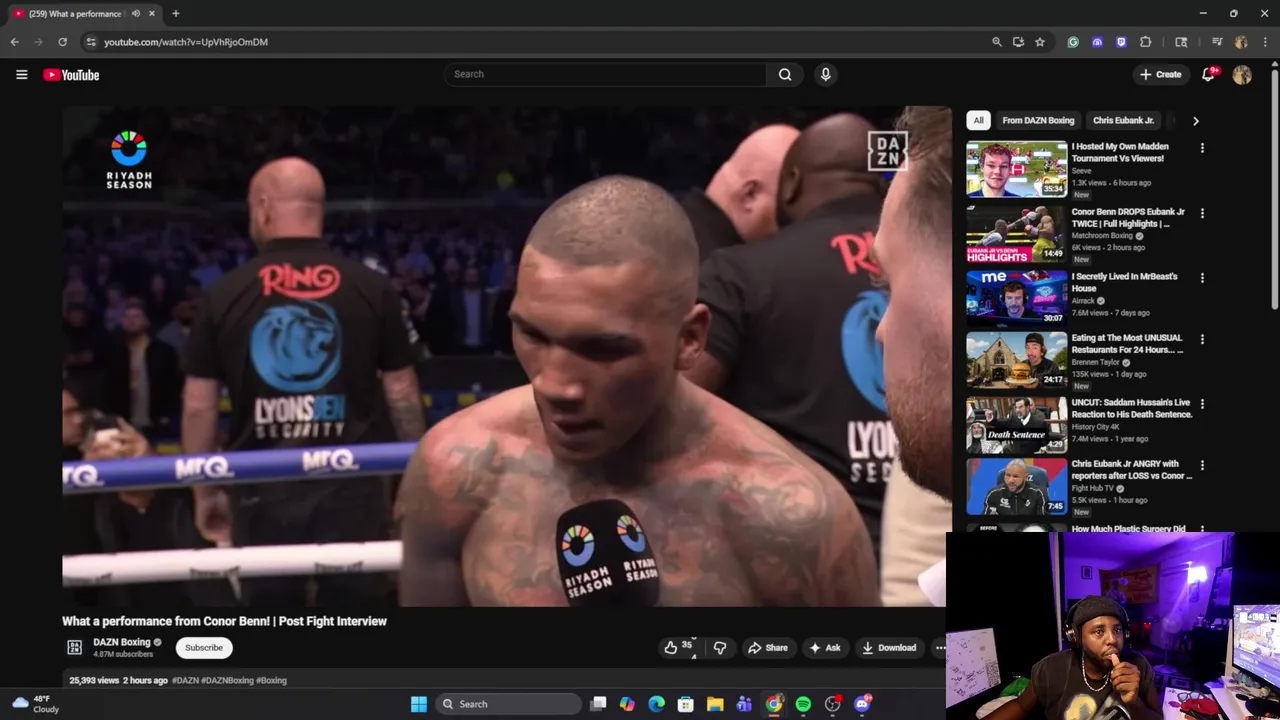Open the Chrome three-dot menu

(1265, 42)
